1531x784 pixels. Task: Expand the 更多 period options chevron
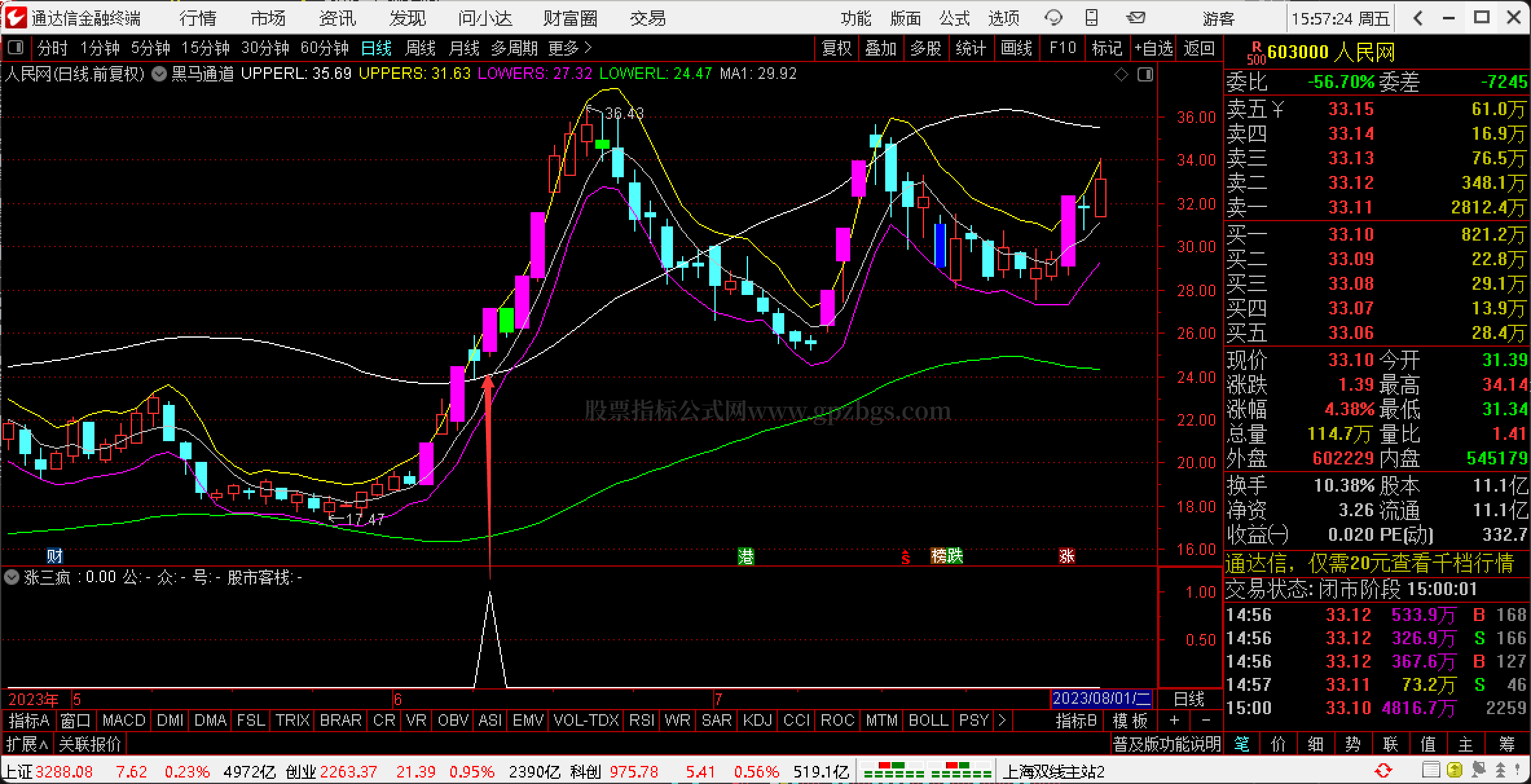tap(588, 48)
